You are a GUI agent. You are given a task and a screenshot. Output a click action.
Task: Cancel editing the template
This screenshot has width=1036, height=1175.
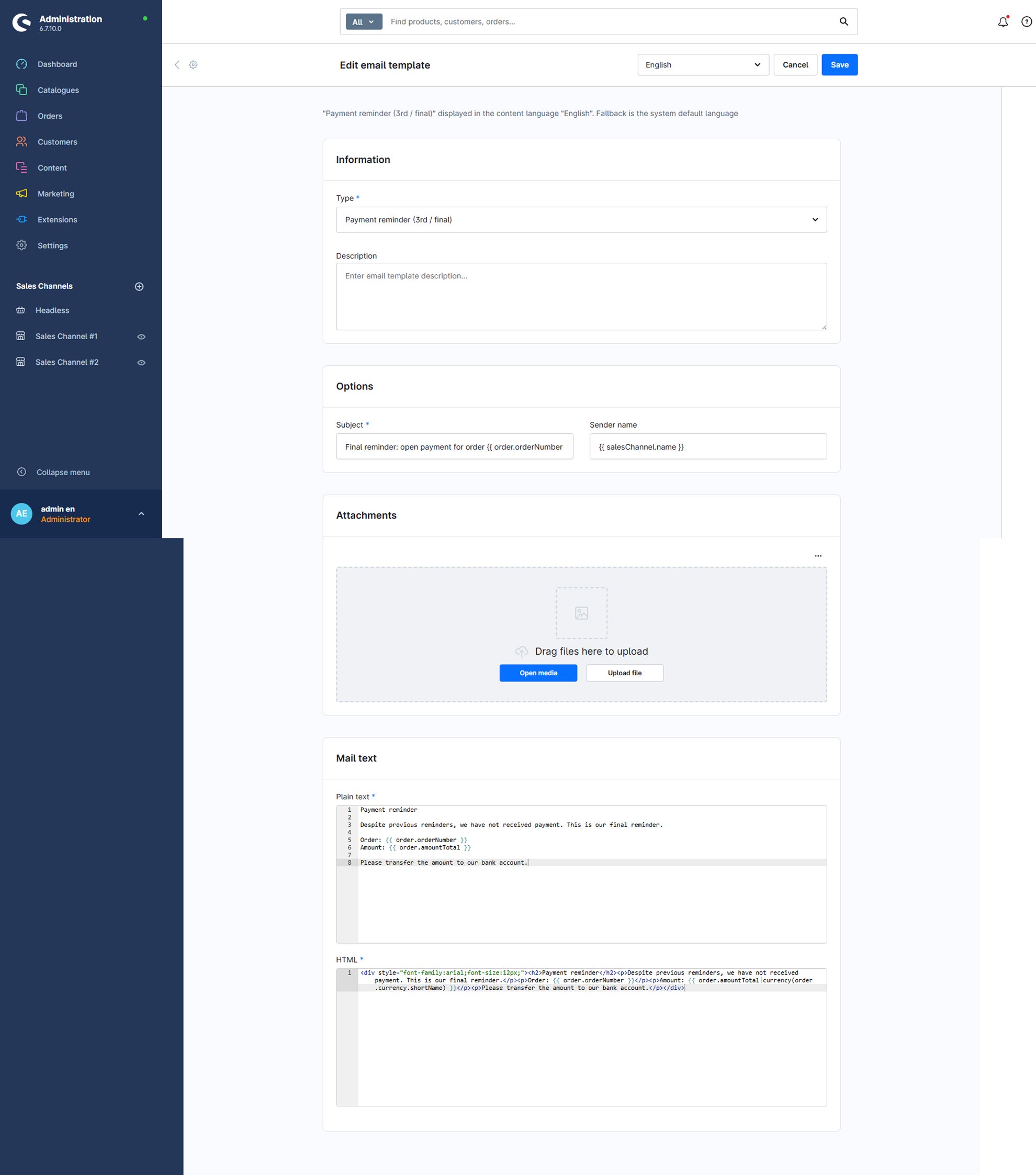coord(795,64)
